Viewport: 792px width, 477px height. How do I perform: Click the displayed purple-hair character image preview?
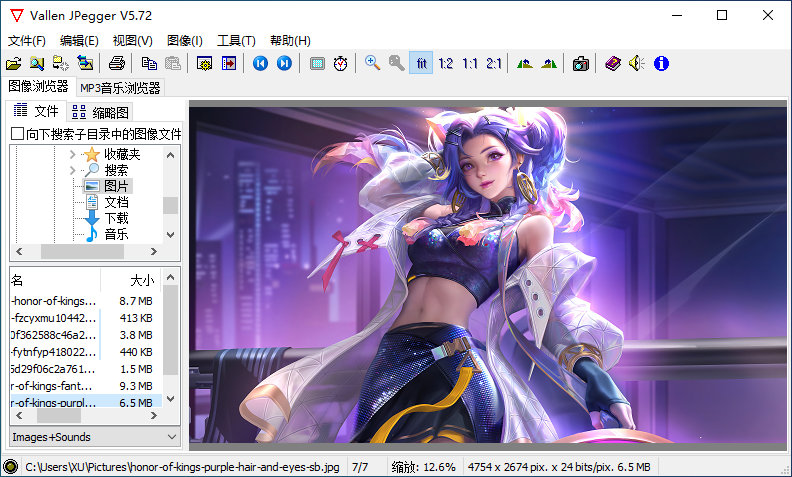coord(488,274)
